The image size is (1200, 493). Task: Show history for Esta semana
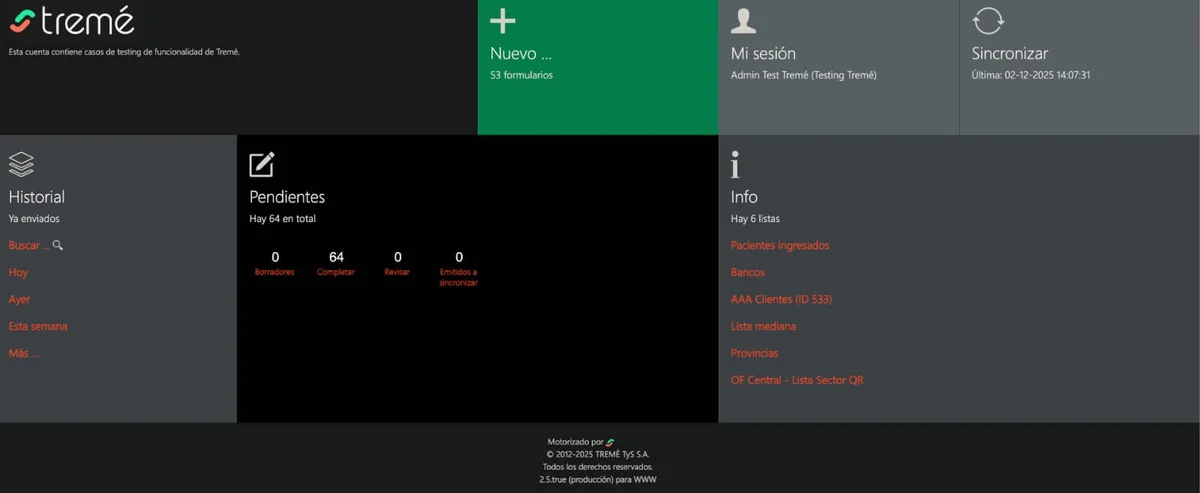click(38, 326)
